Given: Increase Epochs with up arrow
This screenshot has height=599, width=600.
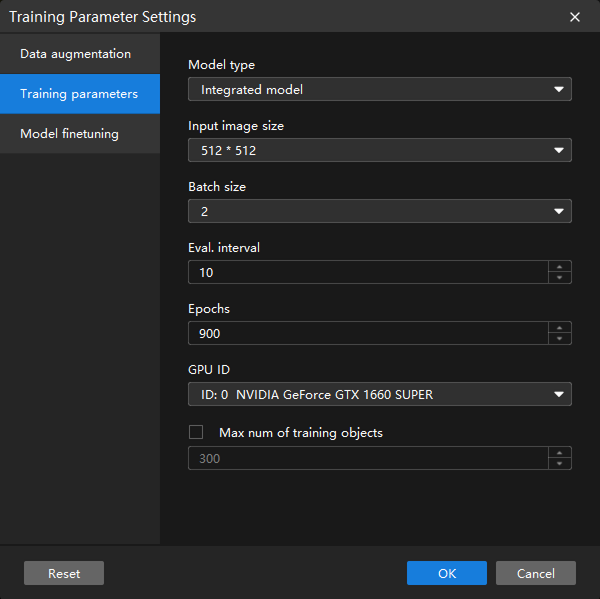Looking at the screenshot, I should pyautogui.click(x=559, y=328).
